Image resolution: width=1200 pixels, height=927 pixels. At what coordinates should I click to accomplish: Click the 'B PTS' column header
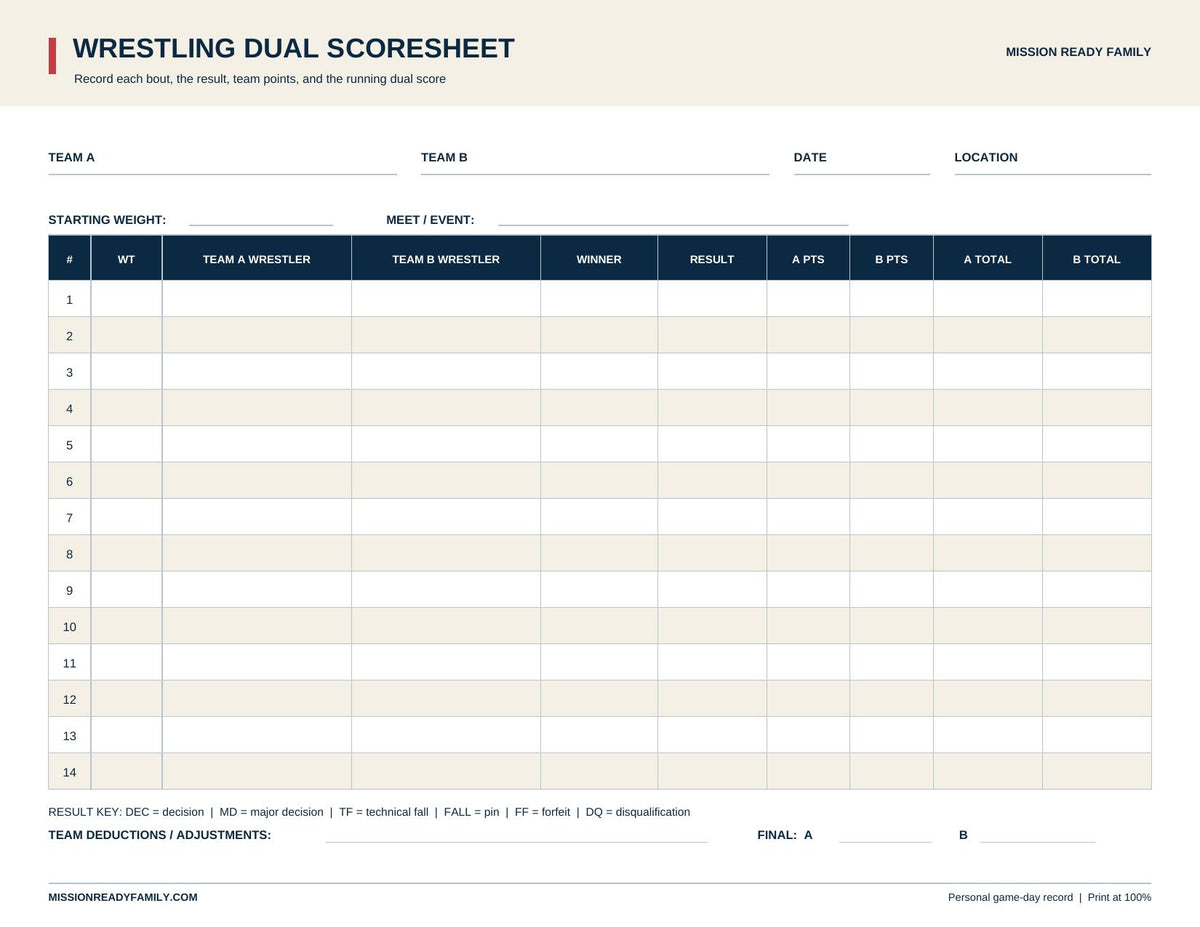click(x=891, y=259)
